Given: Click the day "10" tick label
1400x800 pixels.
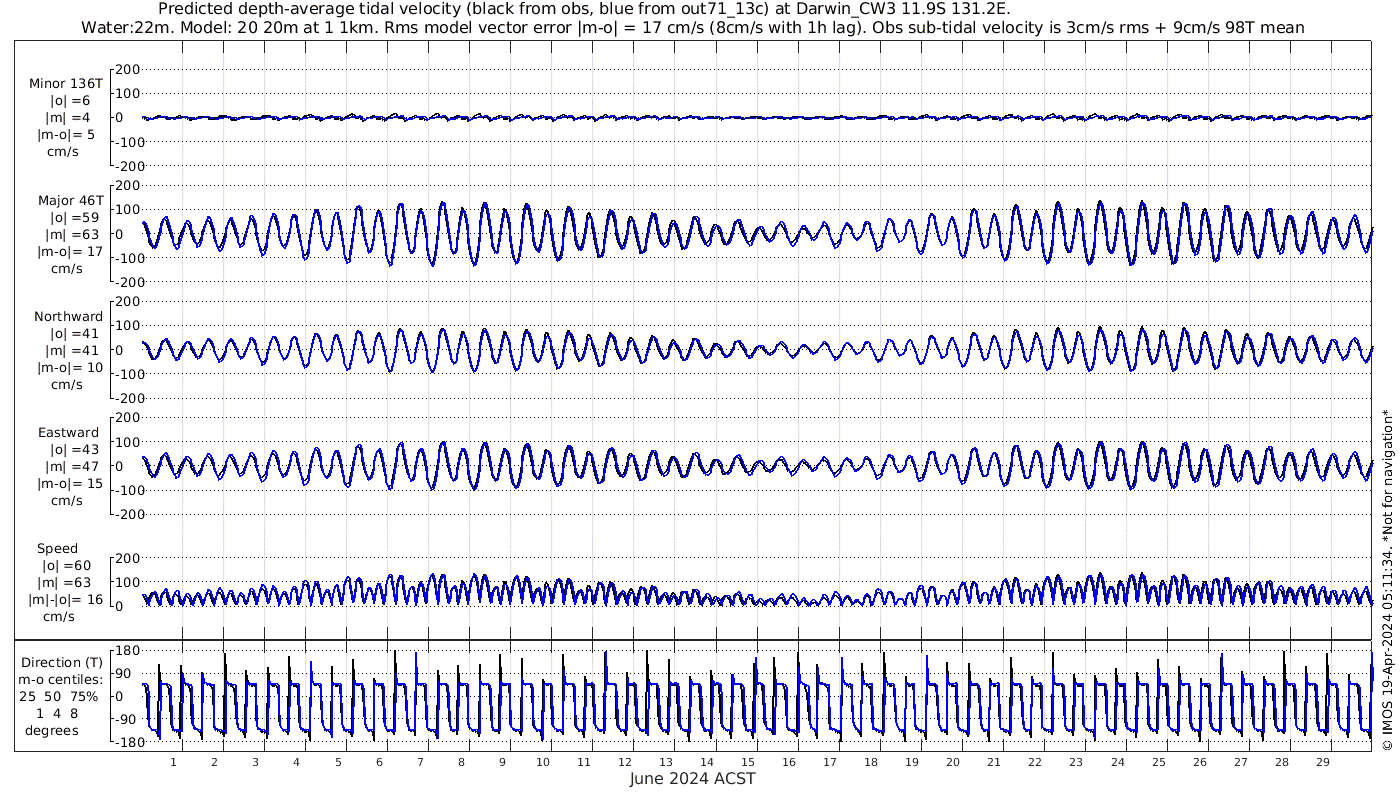Looking at the screenshot, I should [543, 762].
